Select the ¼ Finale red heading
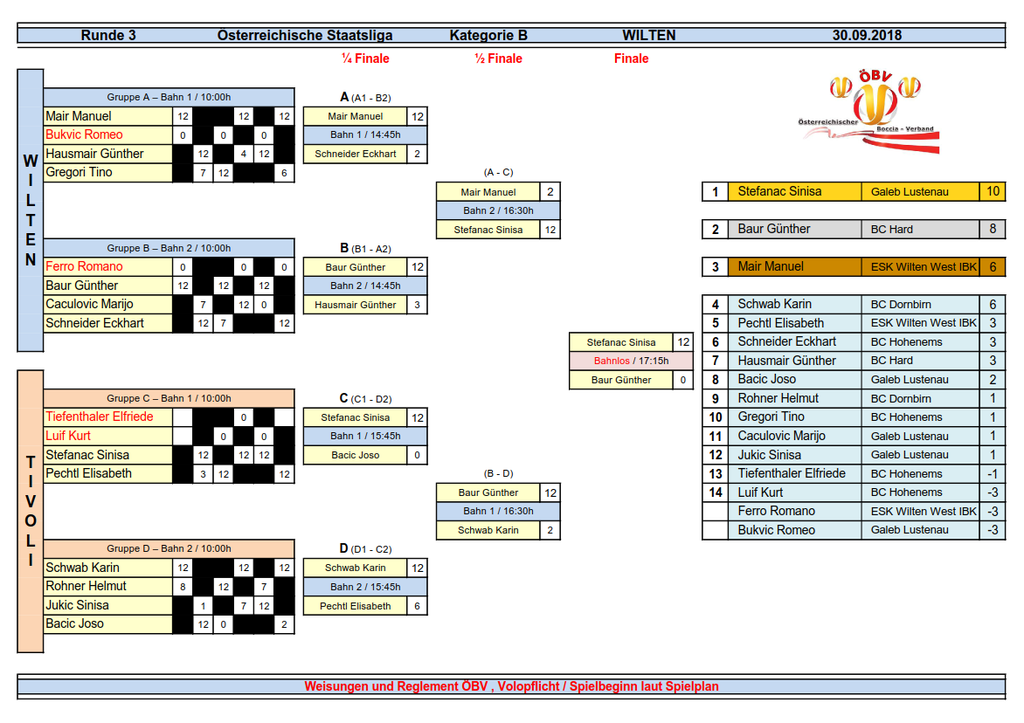The image size is (1024, 723). (365, 59)
